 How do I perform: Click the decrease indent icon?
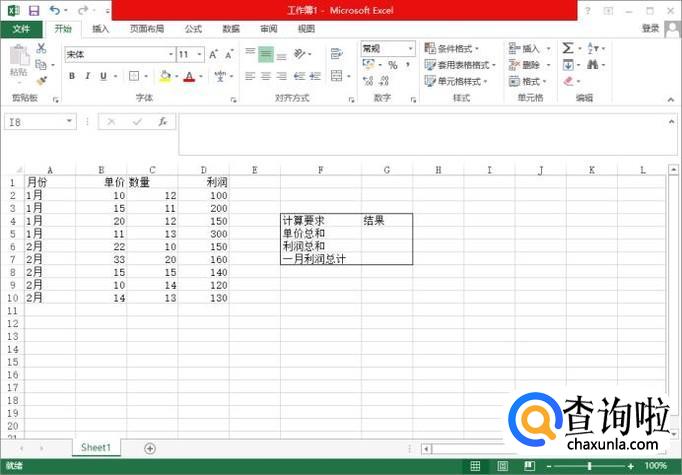point(299,76)
